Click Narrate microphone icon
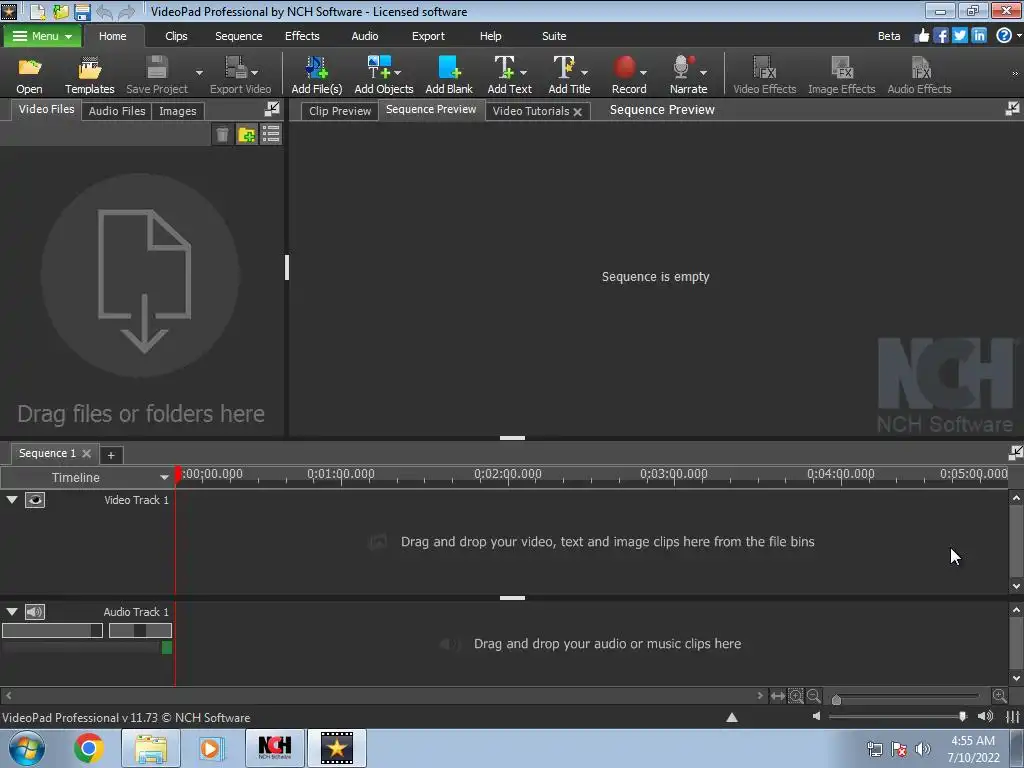1024x768 pixels. tap(682, 67)
